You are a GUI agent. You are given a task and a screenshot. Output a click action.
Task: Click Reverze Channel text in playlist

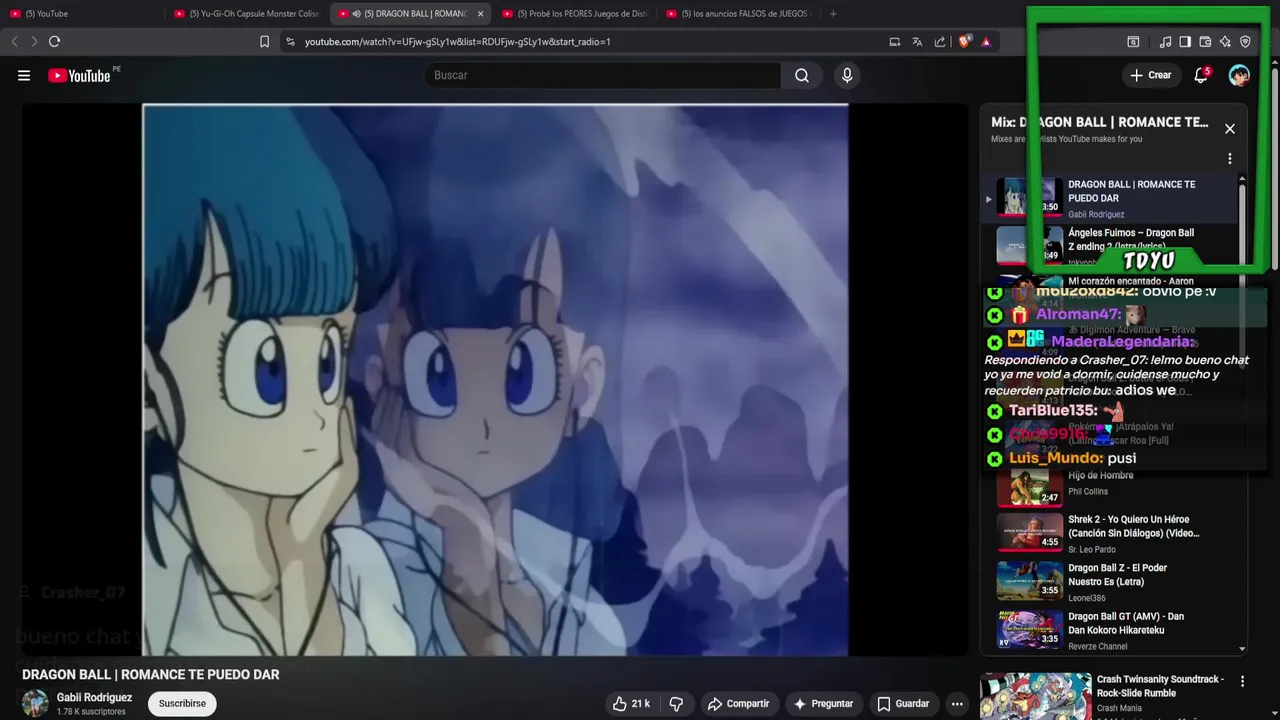click(x=1098, y=647)
